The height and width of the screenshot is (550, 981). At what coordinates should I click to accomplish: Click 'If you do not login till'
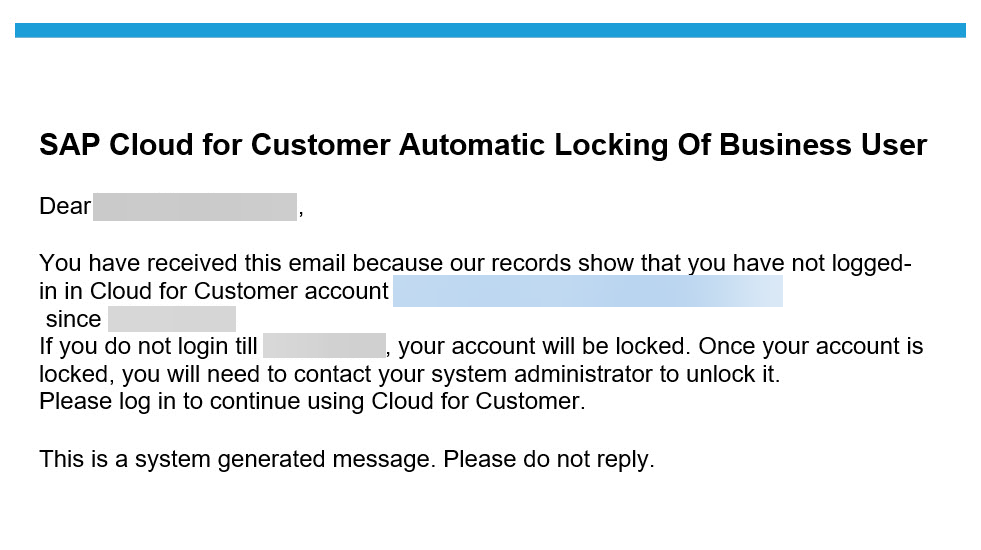tap(148, 346)
